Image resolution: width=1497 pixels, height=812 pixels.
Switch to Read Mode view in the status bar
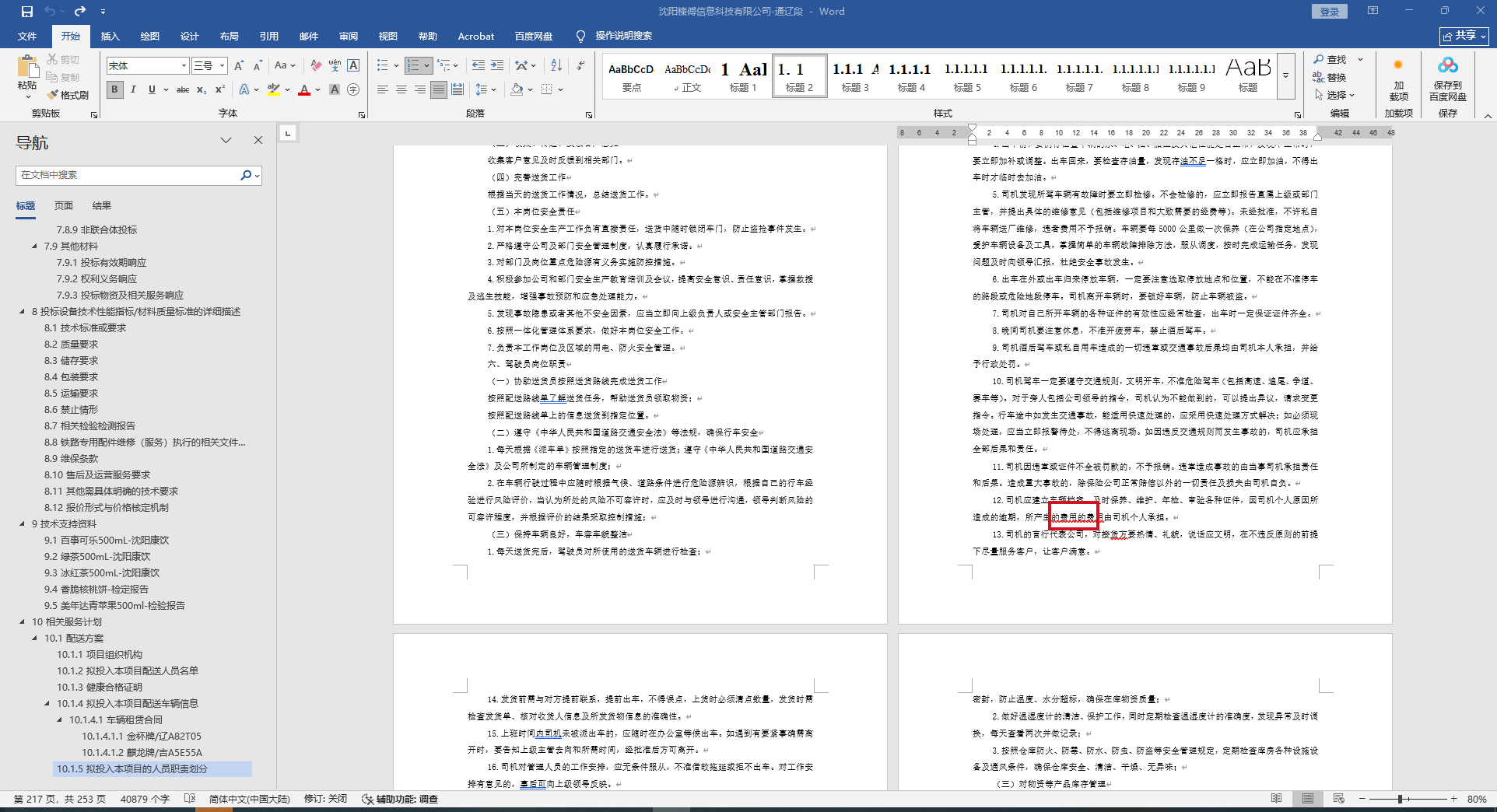coord(1277,799)
